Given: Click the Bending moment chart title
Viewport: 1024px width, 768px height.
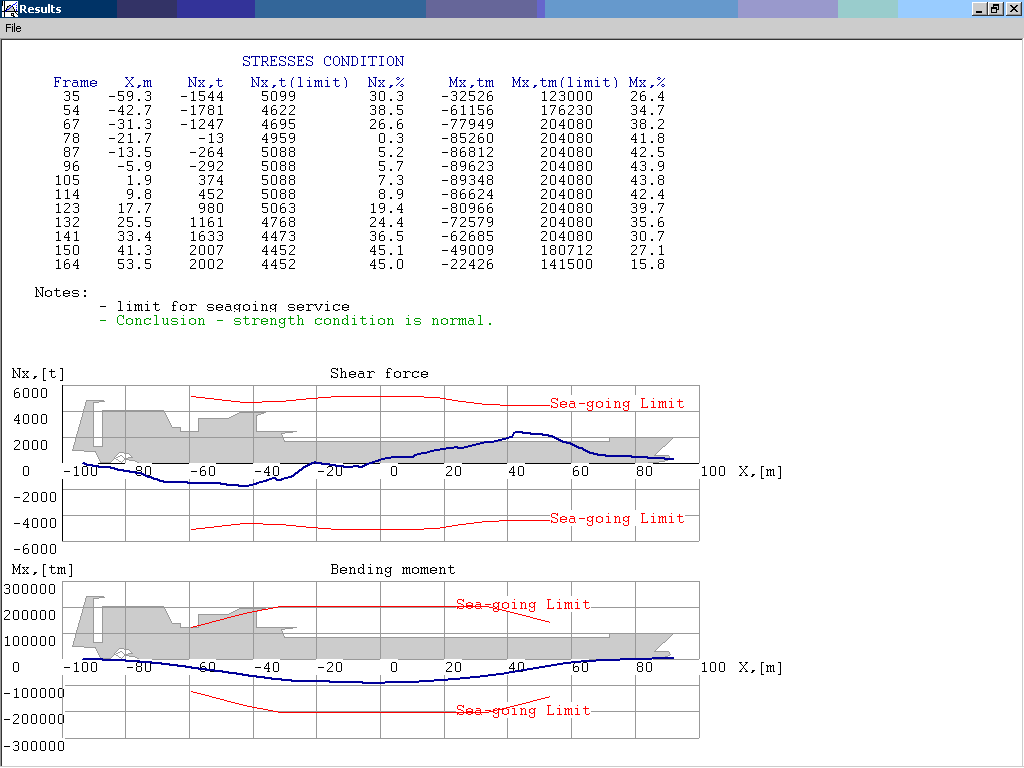Looking at the screenshot, I should [392, 569].
